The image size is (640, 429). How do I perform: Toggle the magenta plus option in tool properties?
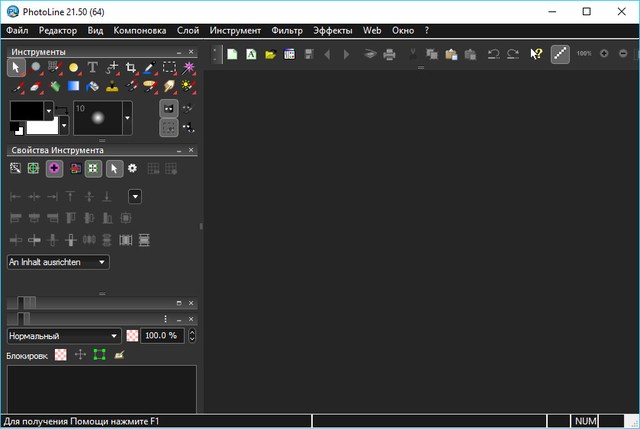point(54,169)
